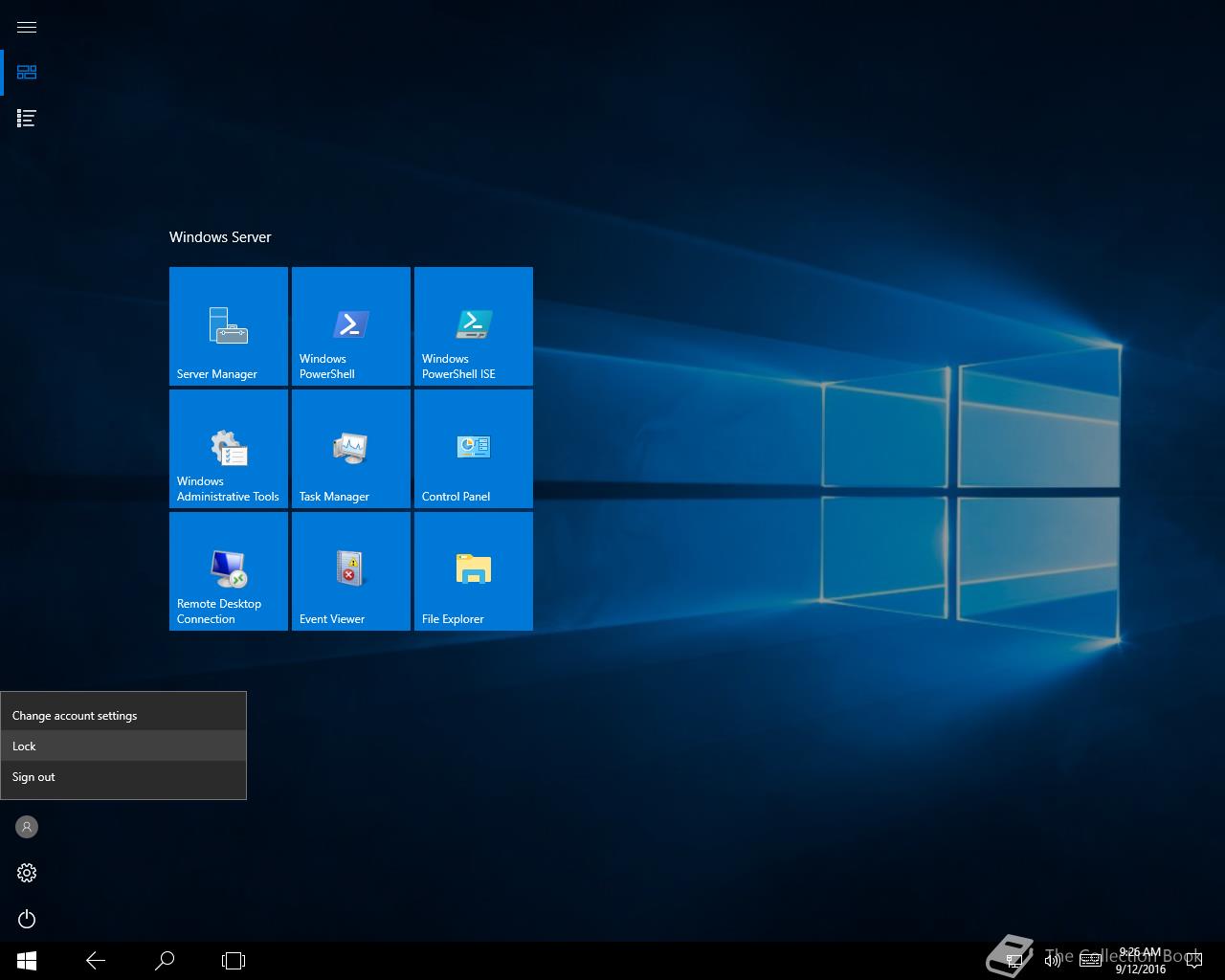Expand the hamburger menu at the top left
Screen dimensions: 1225x980
pyautogui.click(x=27, y=27)
